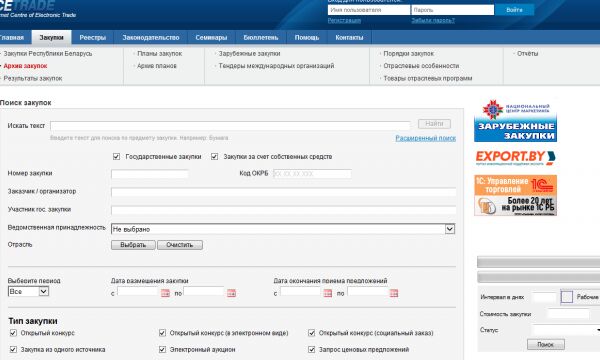Click Поиск button in side widget
The height and width of the screenshot is (360, 600).
coord(546,344)
